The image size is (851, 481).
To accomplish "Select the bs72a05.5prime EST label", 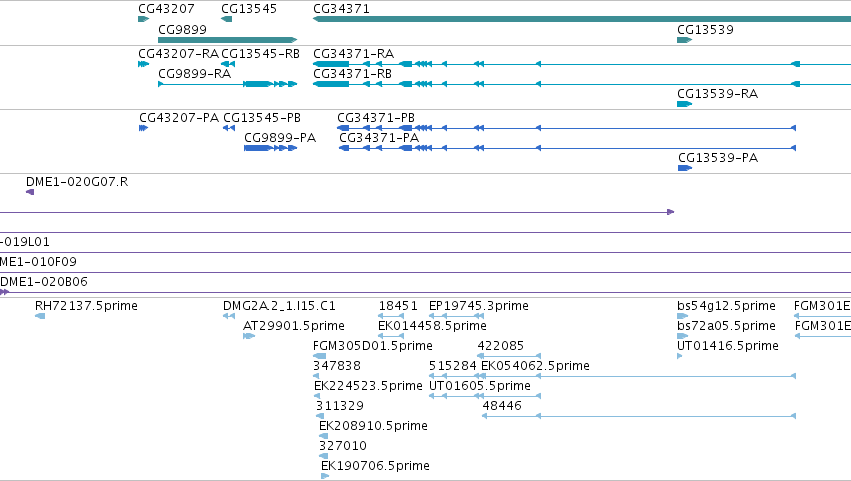I will [726, 326].
